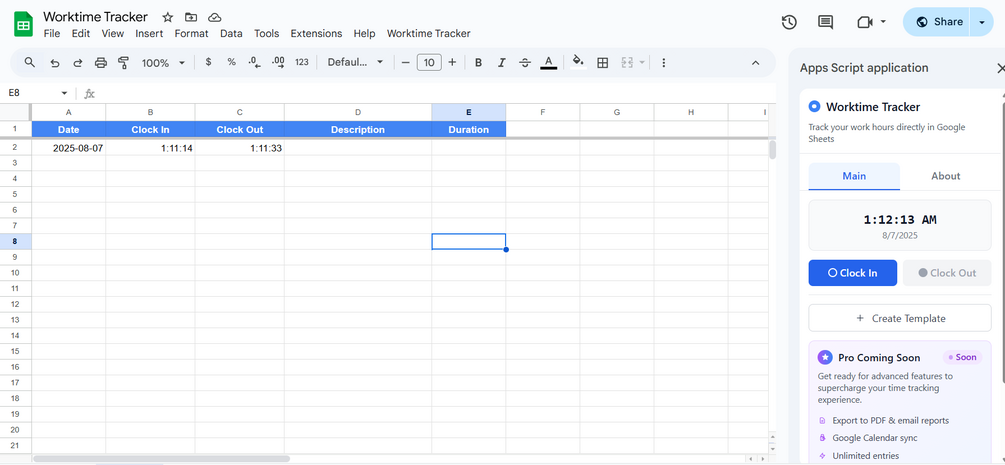Image resolution: width=1005 pixels, height=465 pixels.
Task: Open the View menu
Action: click(113, 33)
